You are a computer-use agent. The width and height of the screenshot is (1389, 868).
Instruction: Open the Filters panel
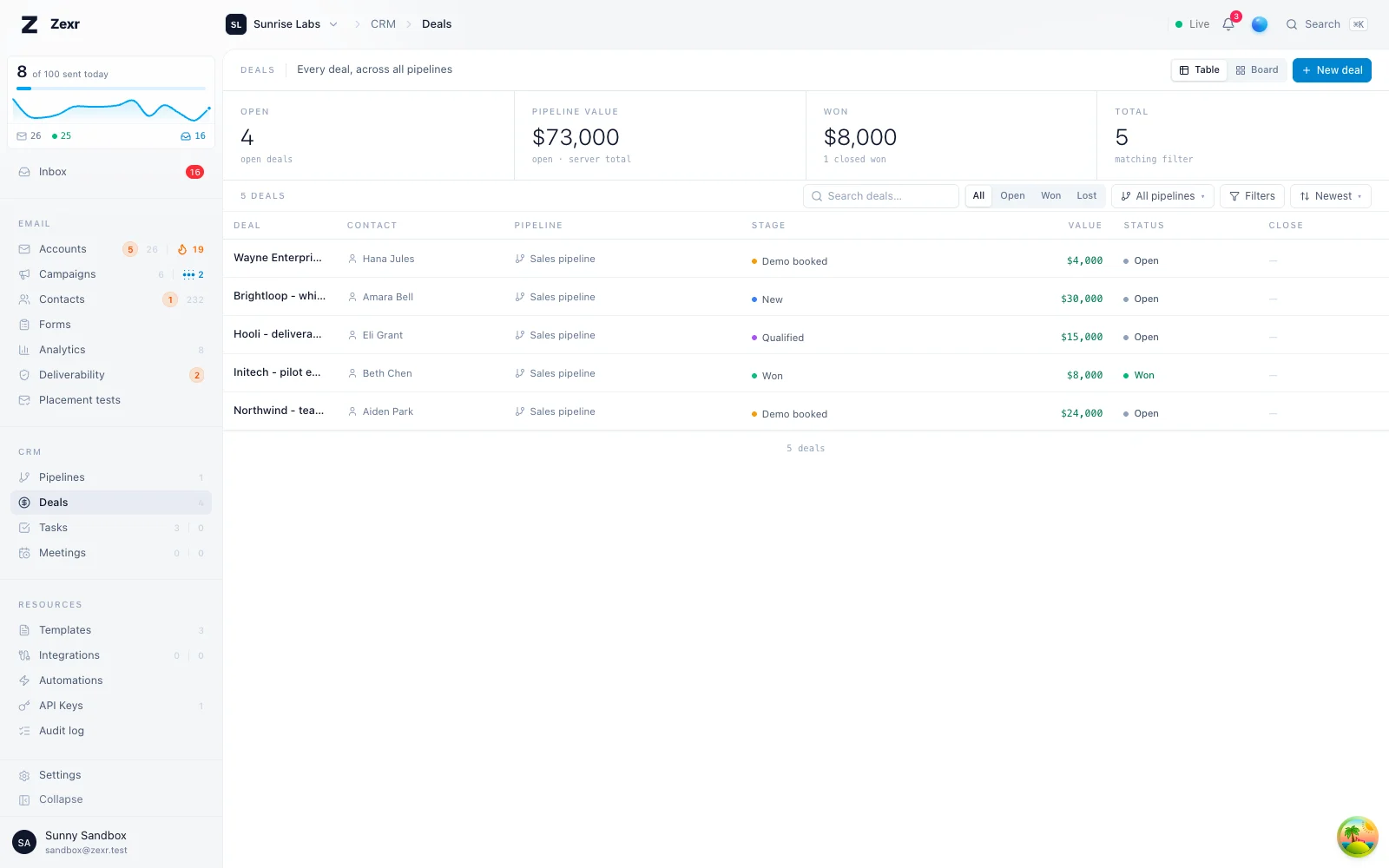pyautogui.click(x=1252, y=196)
